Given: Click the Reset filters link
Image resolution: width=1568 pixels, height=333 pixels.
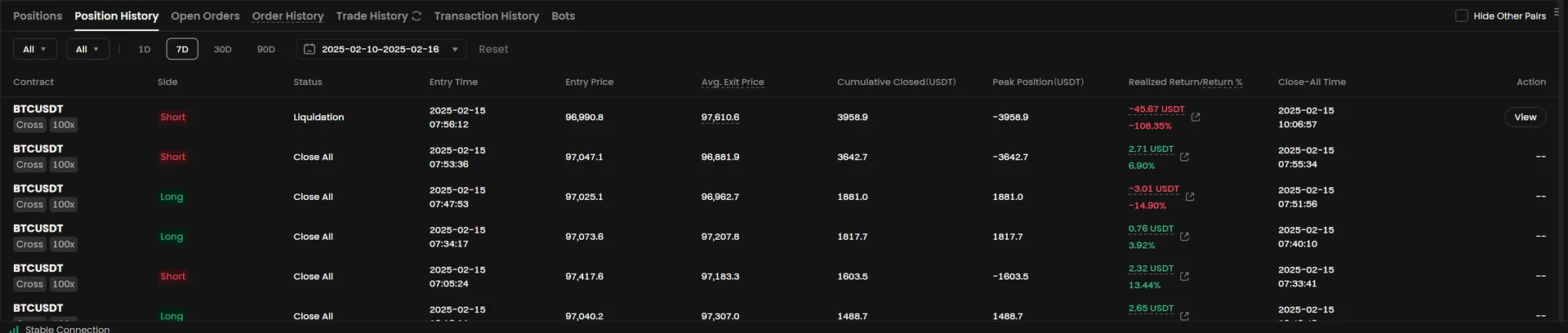Looking at the screenshot, I should [493, 50].
